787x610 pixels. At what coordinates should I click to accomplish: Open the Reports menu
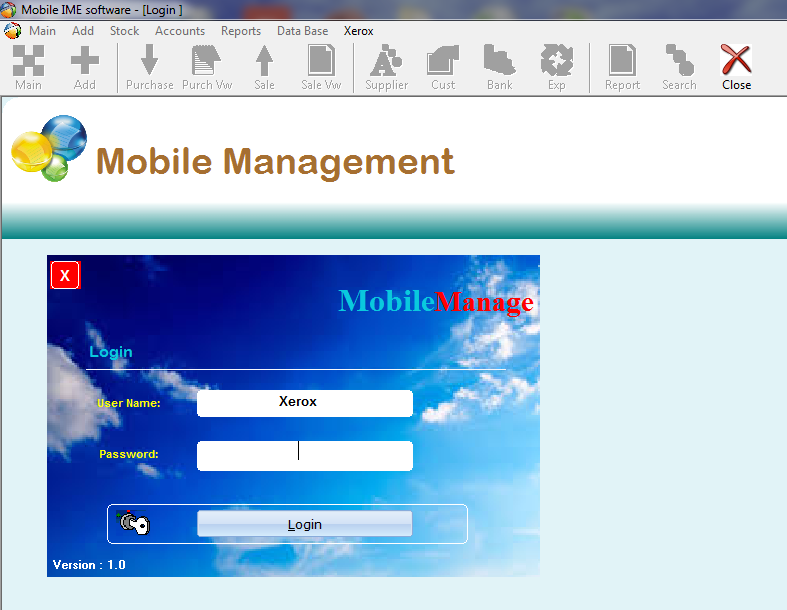[x=241, y=31]
